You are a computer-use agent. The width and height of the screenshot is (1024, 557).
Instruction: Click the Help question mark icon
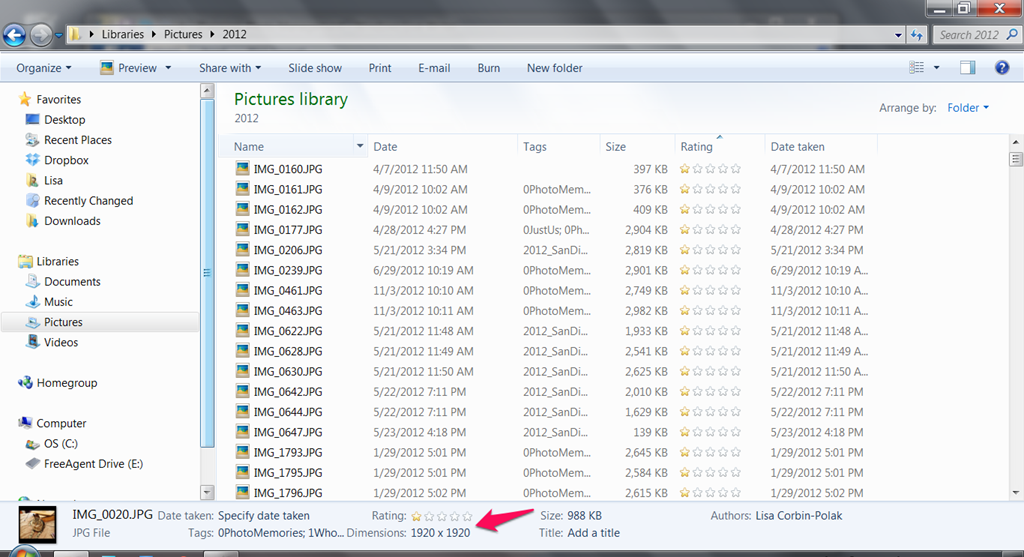pos(1001,68)
